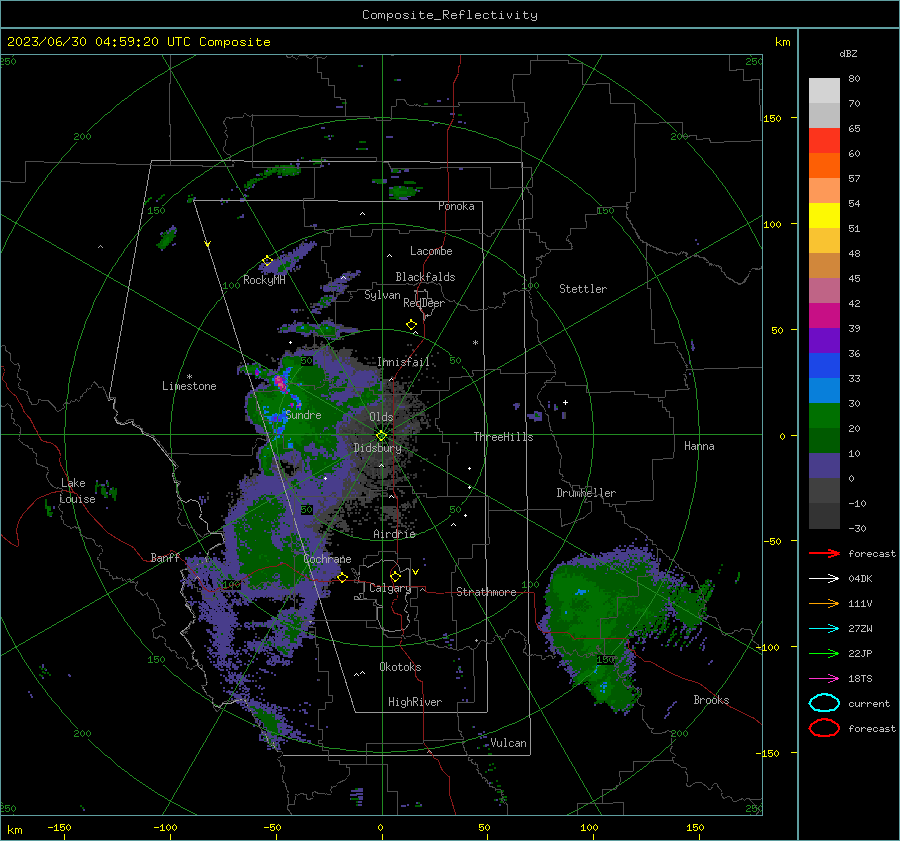
Task: Click the yellow diamond marker below RedDeer
Action: pos(411,325)
